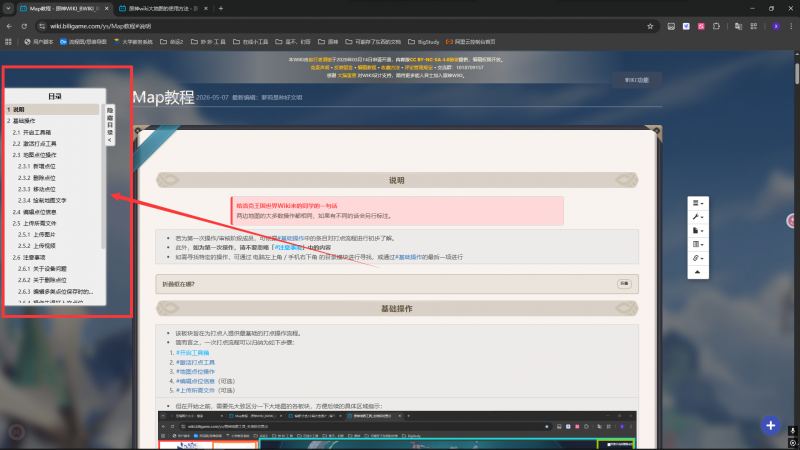Open the purple profile avatar

(776, 26)
